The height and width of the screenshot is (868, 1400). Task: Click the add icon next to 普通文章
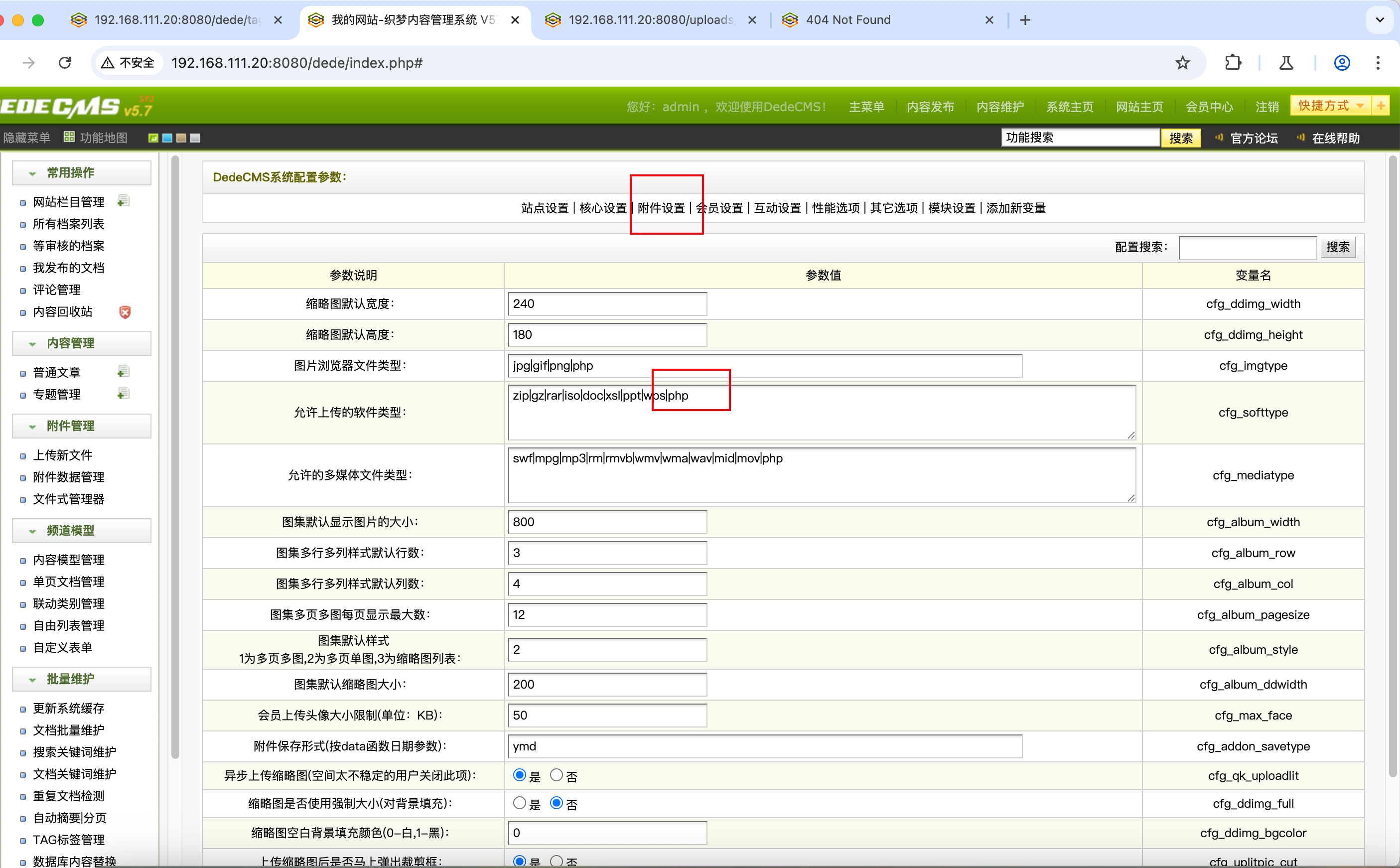[124, 371]
